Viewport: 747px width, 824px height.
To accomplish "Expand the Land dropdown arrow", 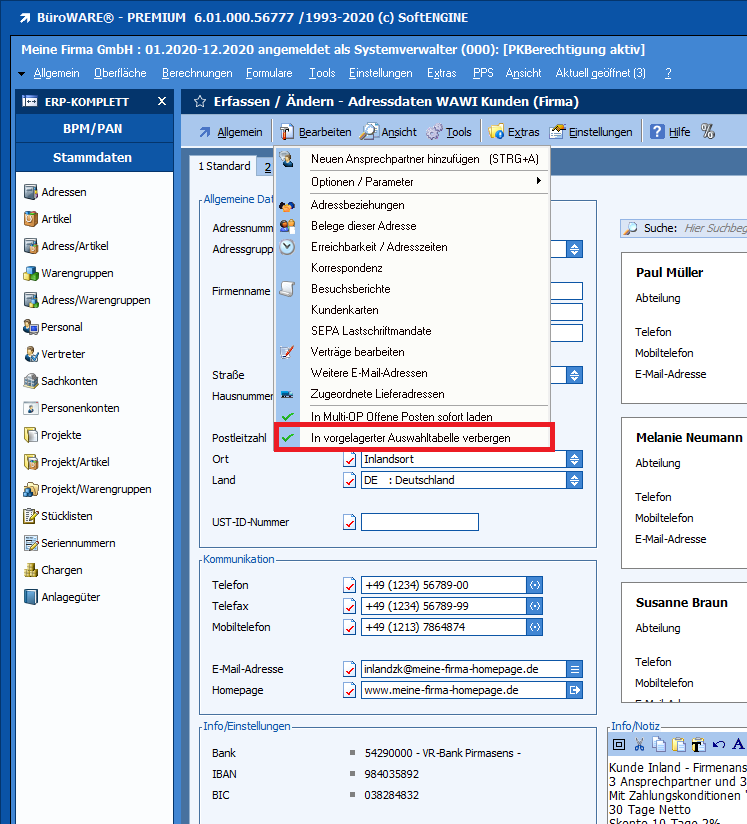I will [574, 480].
